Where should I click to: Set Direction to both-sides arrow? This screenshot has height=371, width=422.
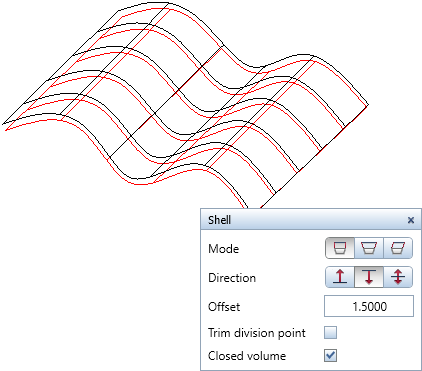coord(398,277)
